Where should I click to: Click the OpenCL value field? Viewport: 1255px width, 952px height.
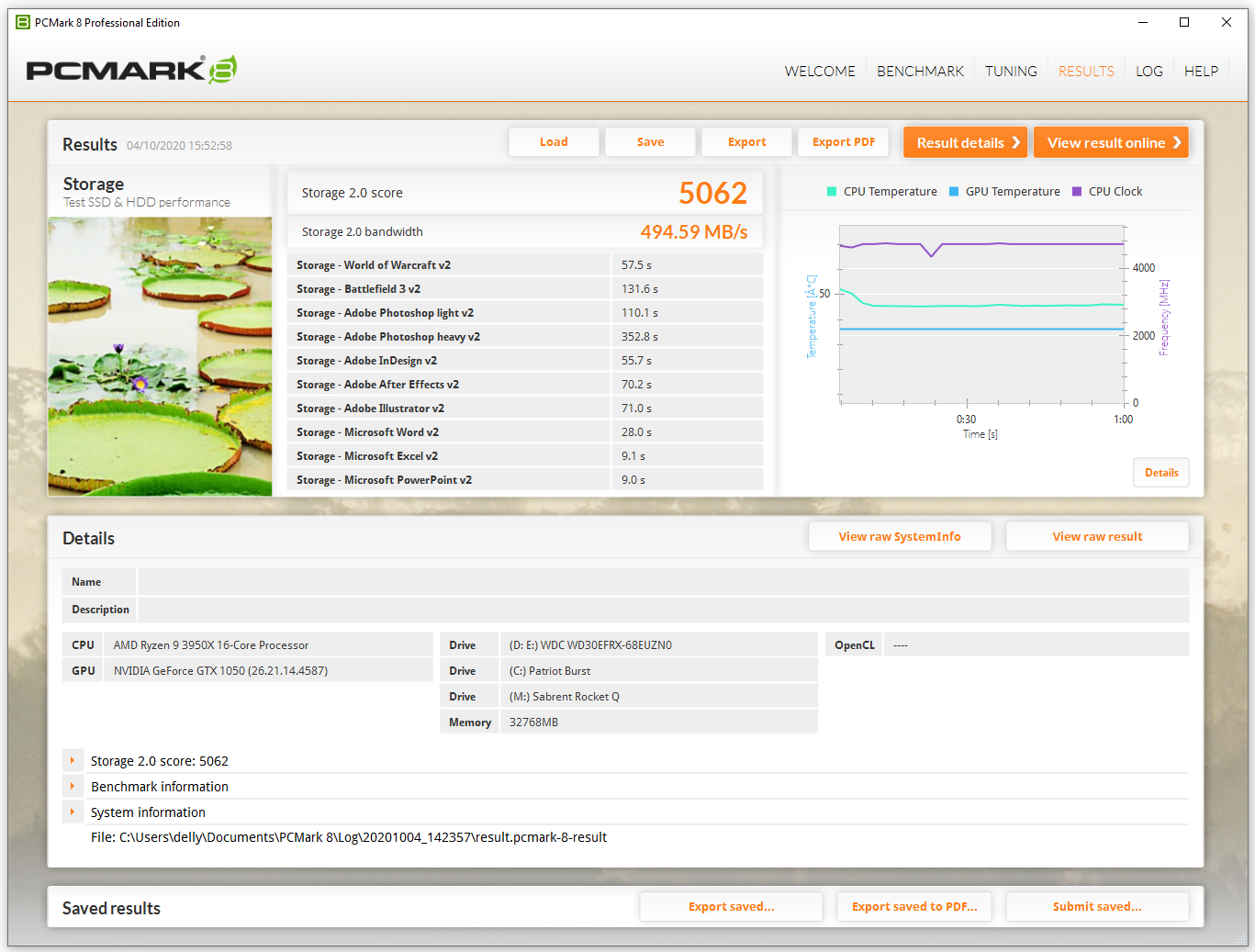pyautogui.click(x=1036, y=645)
